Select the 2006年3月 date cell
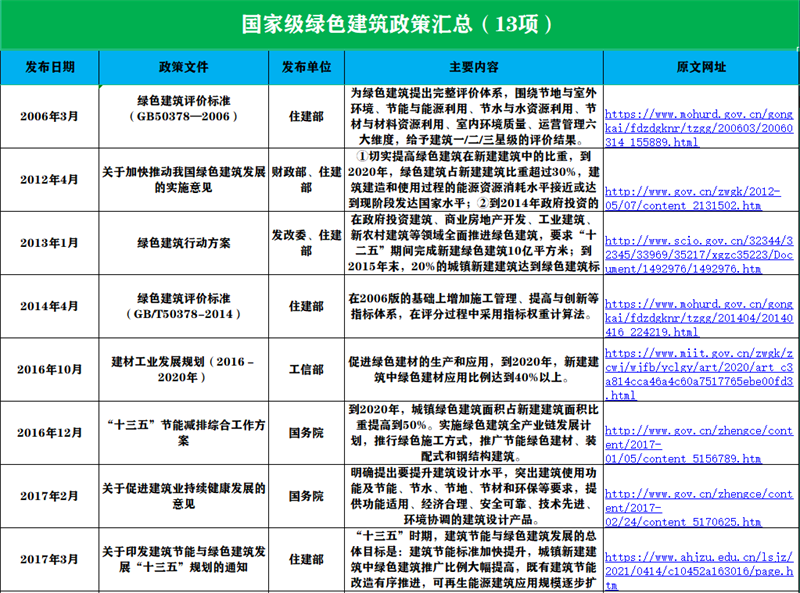The height and width of the screenshot is (593, 800). 50,117
